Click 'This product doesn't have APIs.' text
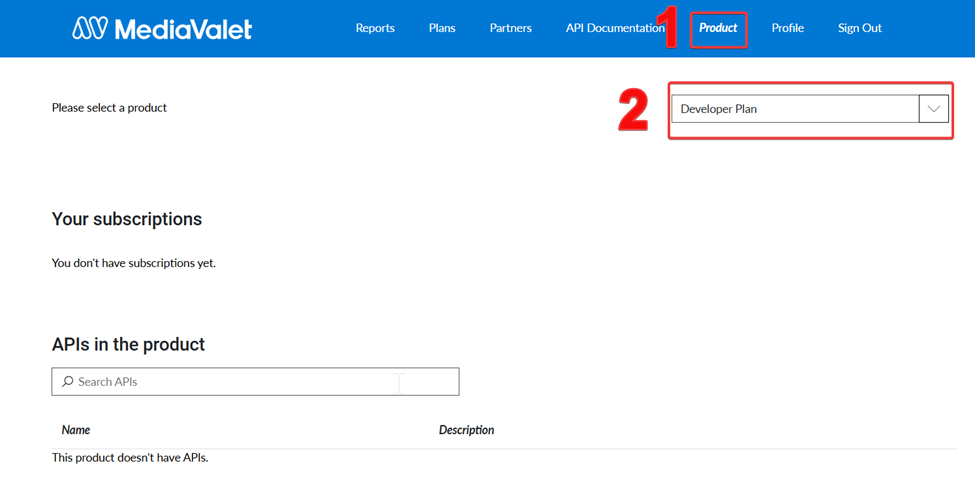Image resolution: width=975 pixels, height=489 pixels. [x=130, y=459]
